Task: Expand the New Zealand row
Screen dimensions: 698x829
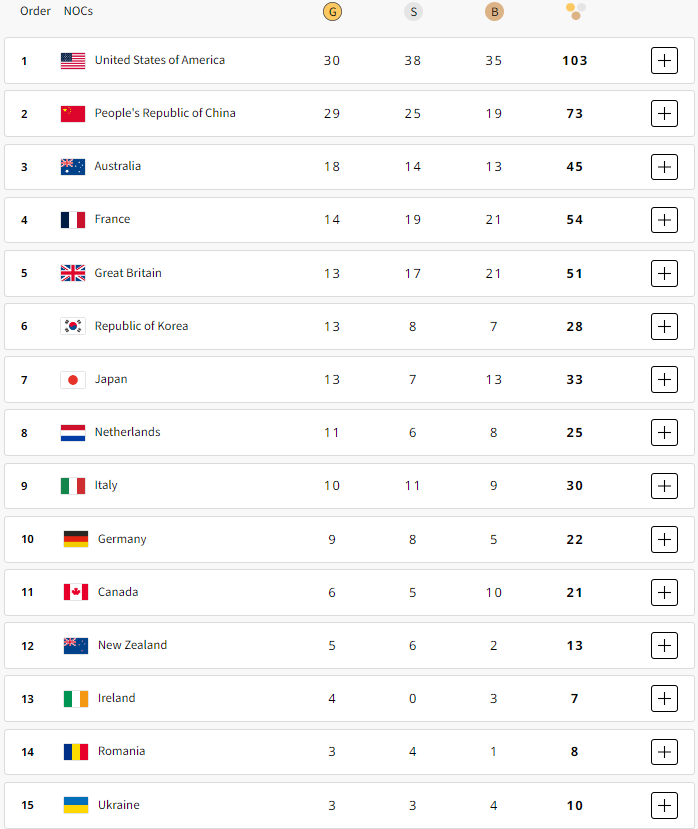Action: tap(664, 645)
